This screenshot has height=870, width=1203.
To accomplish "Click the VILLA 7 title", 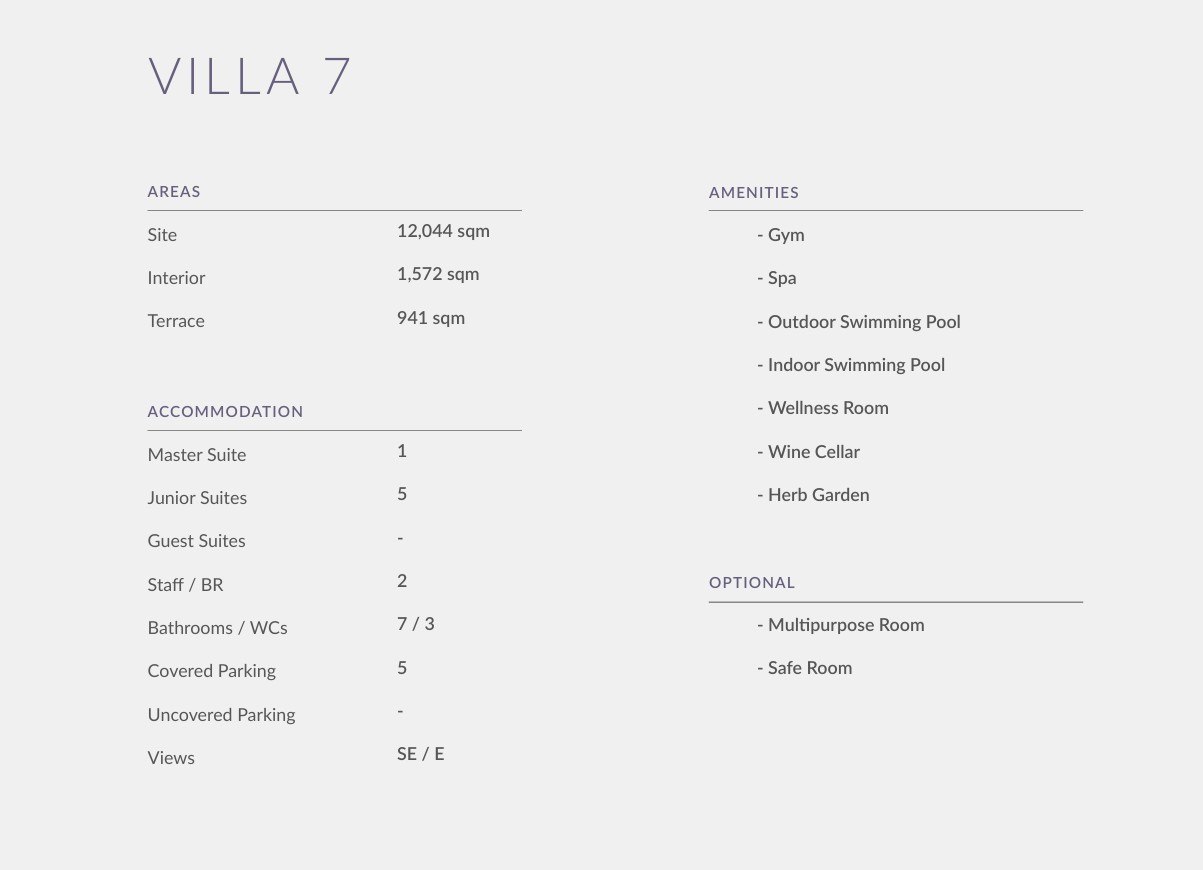I will (250, 77).
